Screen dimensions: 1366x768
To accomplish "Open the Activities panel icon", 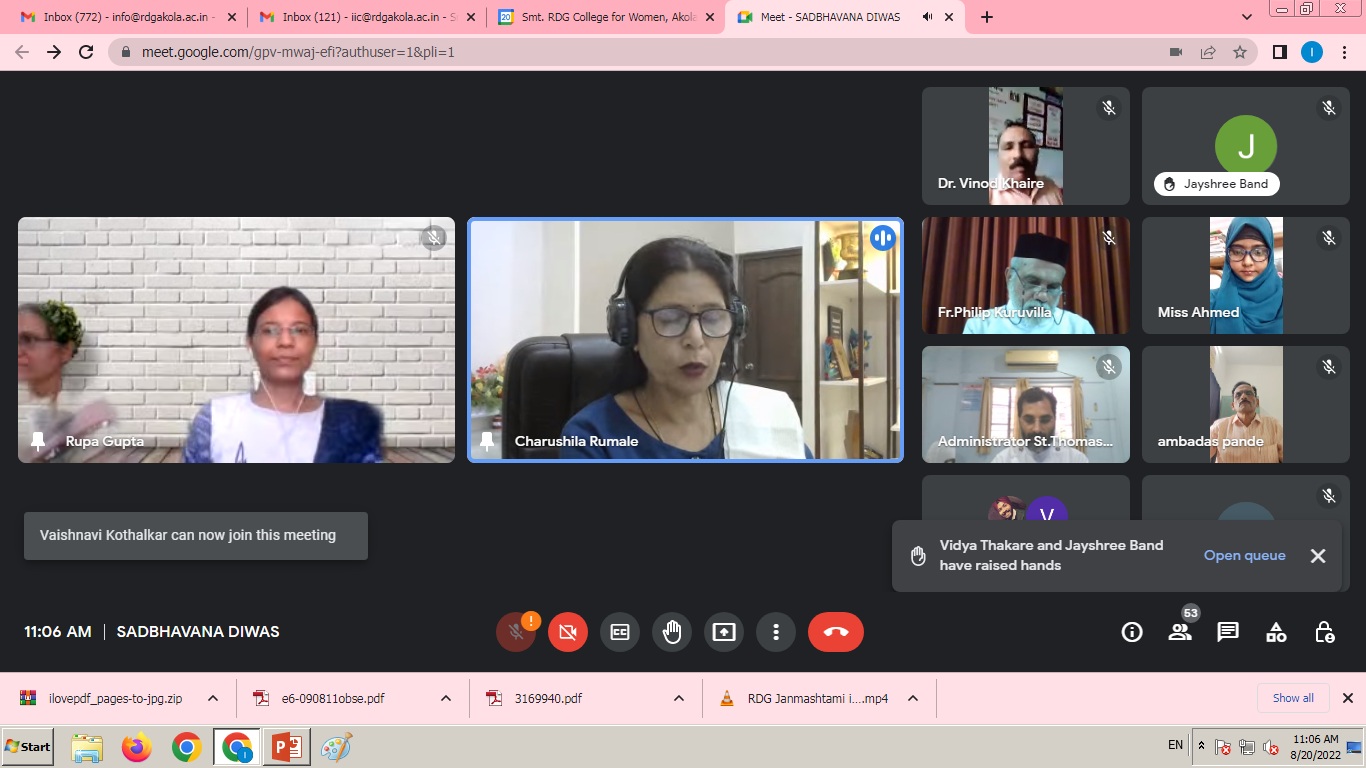I will 1276,632.
